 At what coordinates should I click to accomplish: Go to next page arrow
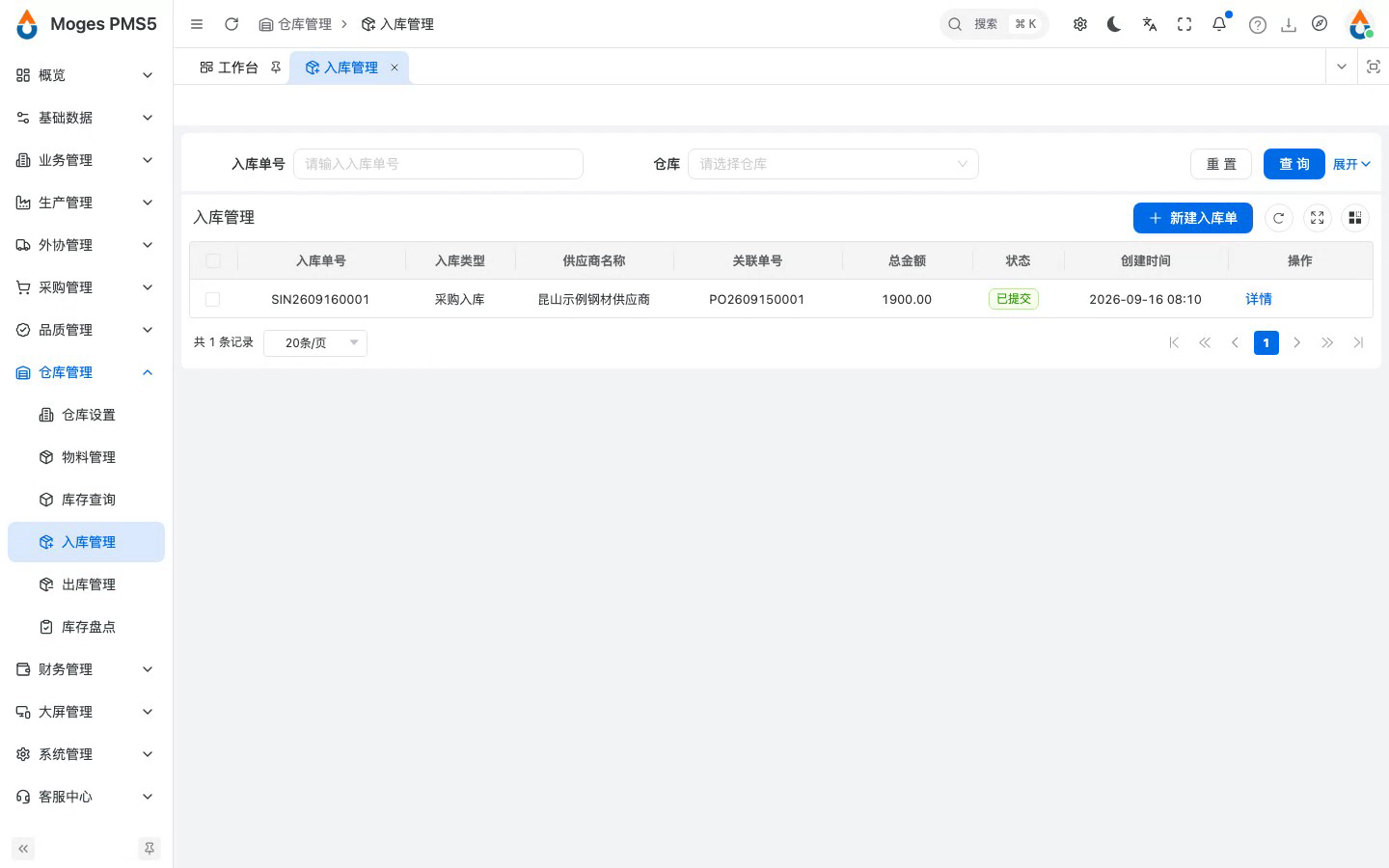click(1297, 342)
